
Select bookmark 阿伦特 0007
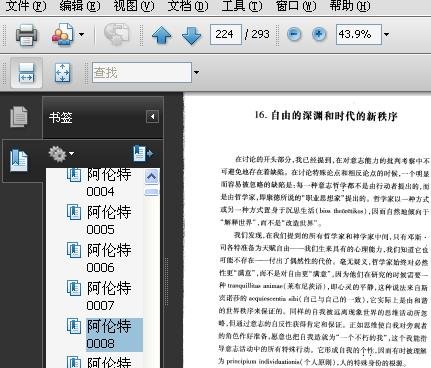point(109,296)
